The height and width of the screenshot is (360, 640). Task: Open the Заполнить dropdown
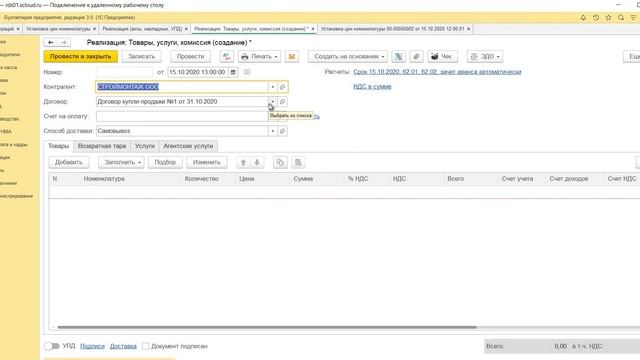coord(121,162)
